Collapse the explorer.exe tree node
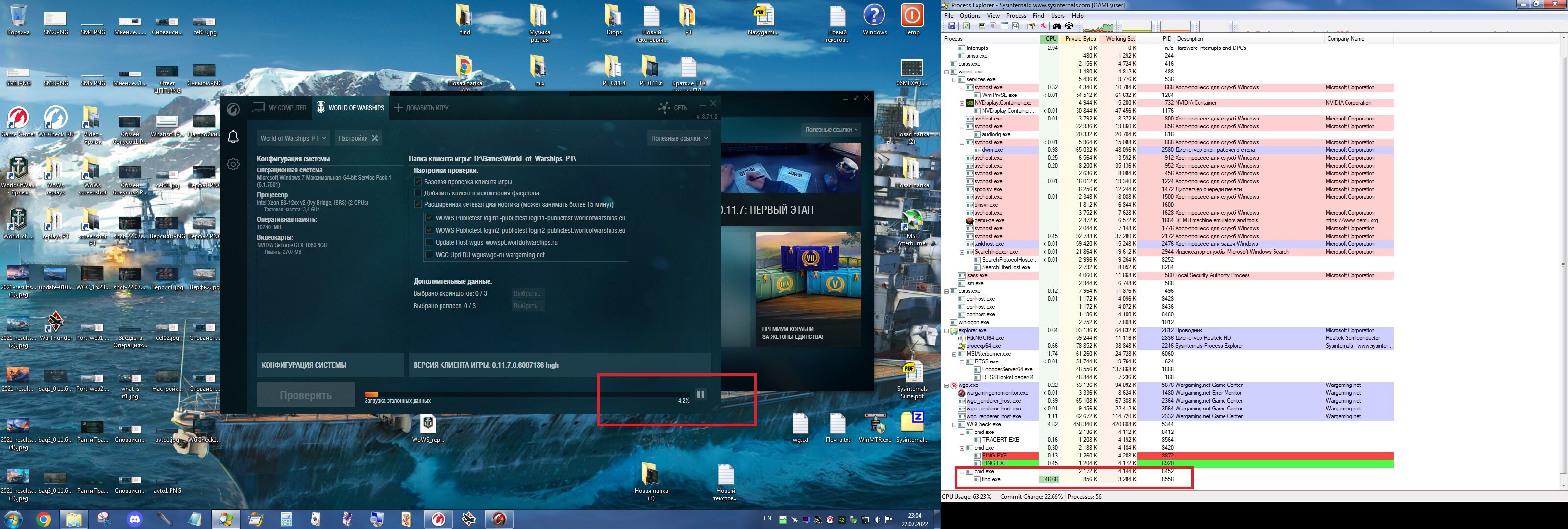 pyautogui.click(x=947, y=331)
